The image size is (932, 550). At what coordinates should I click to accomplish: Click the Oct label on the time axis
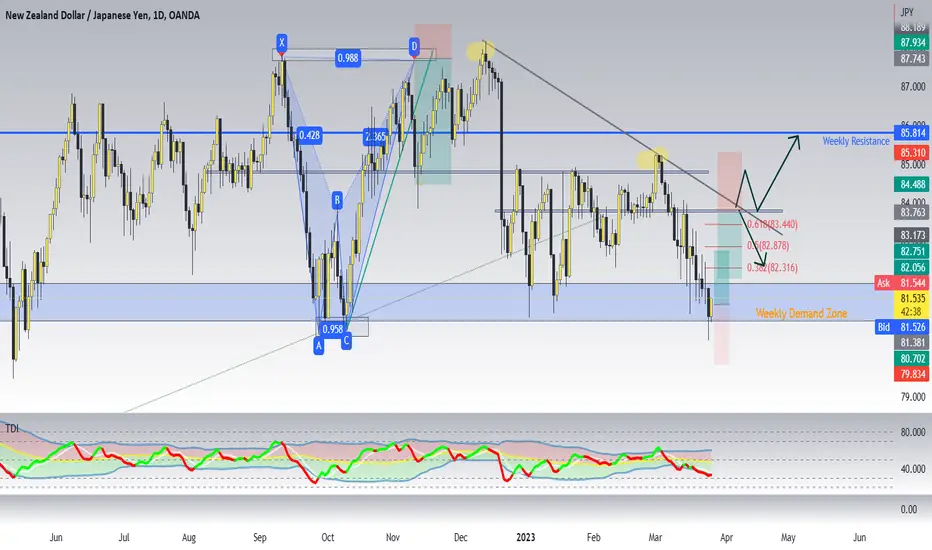pyautogui.click(x=328, y=538)
